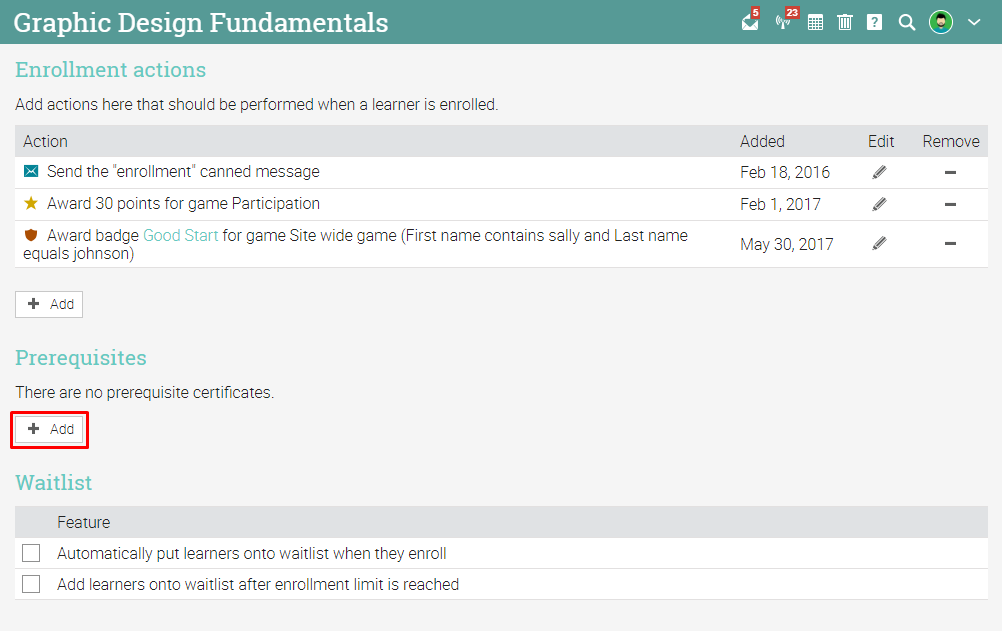Viewport: 1002px width, 631px height.
Task: Edit the enrollment canned message action
Action: [879, 172]
